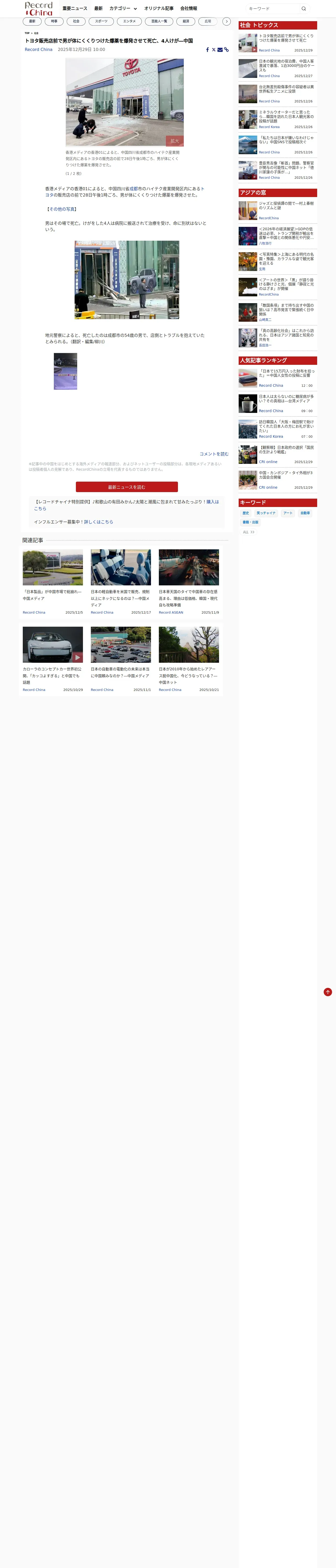The height and width of the screenshot is (1568, 336).
Task: Click the 最新ニュースを読む red button
Action: pos(127,487)
